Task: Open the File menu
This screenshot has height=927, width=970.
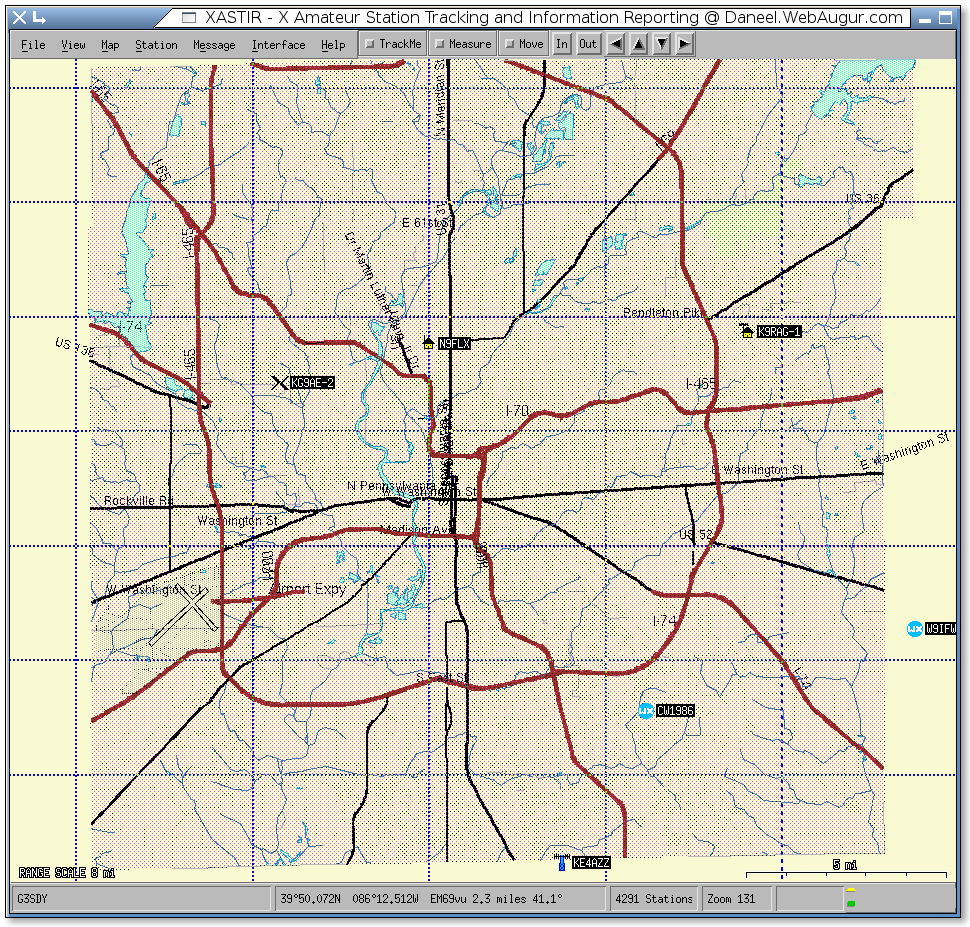Action: pyautogui.click(x=33, y=45)
